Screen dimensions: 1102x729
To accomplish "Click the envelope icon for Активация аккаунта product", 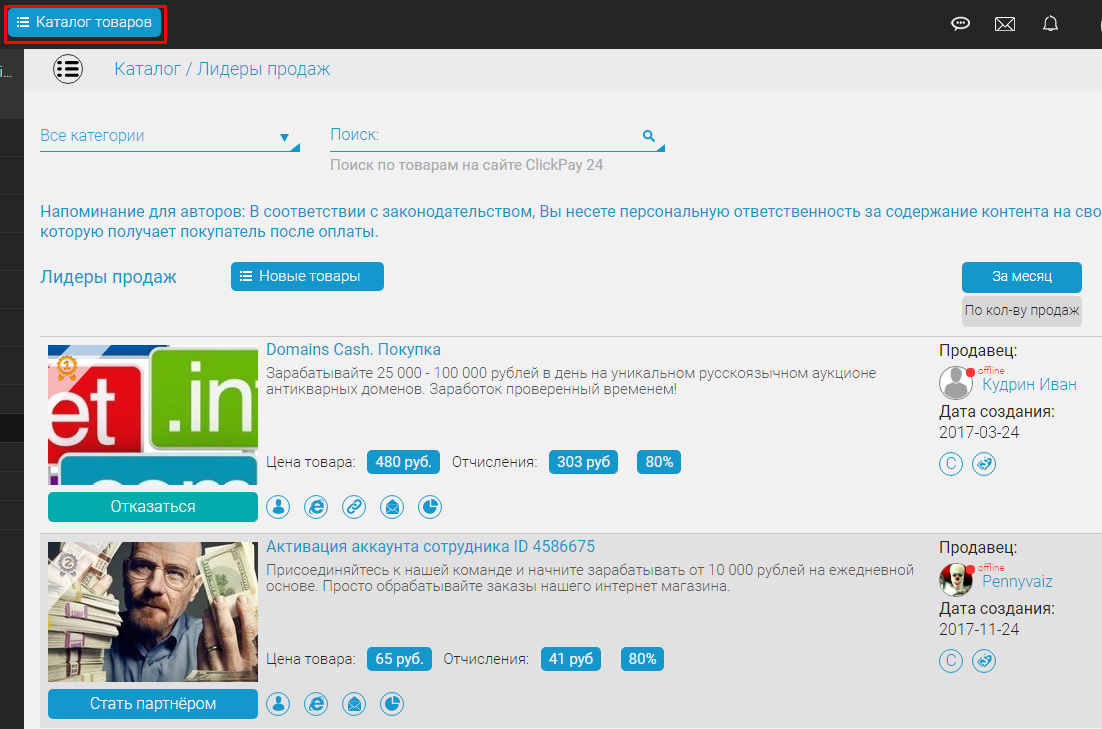I will tap(354, 705).
